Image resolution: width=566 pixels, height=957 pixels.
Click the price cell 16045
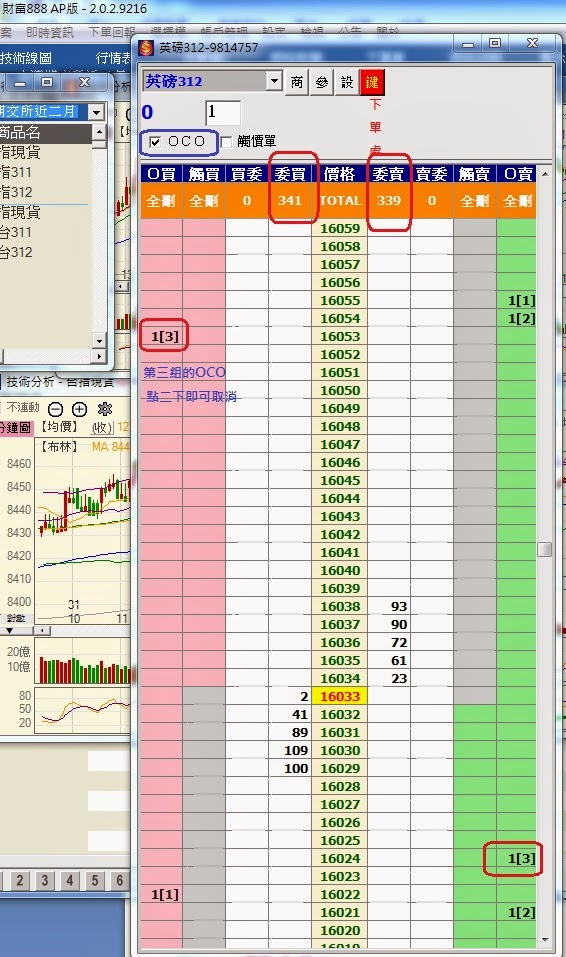339,480
